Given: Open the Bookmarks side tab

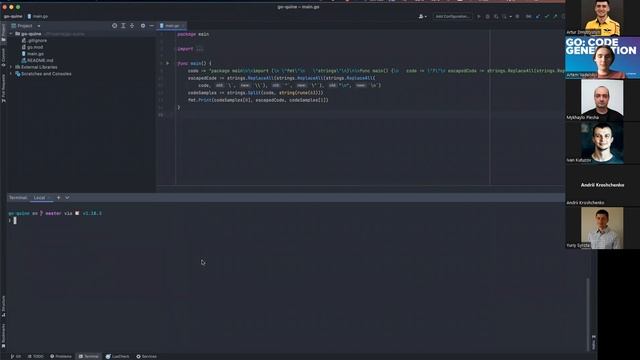Looking at the screenshot, I should (3, 336).
